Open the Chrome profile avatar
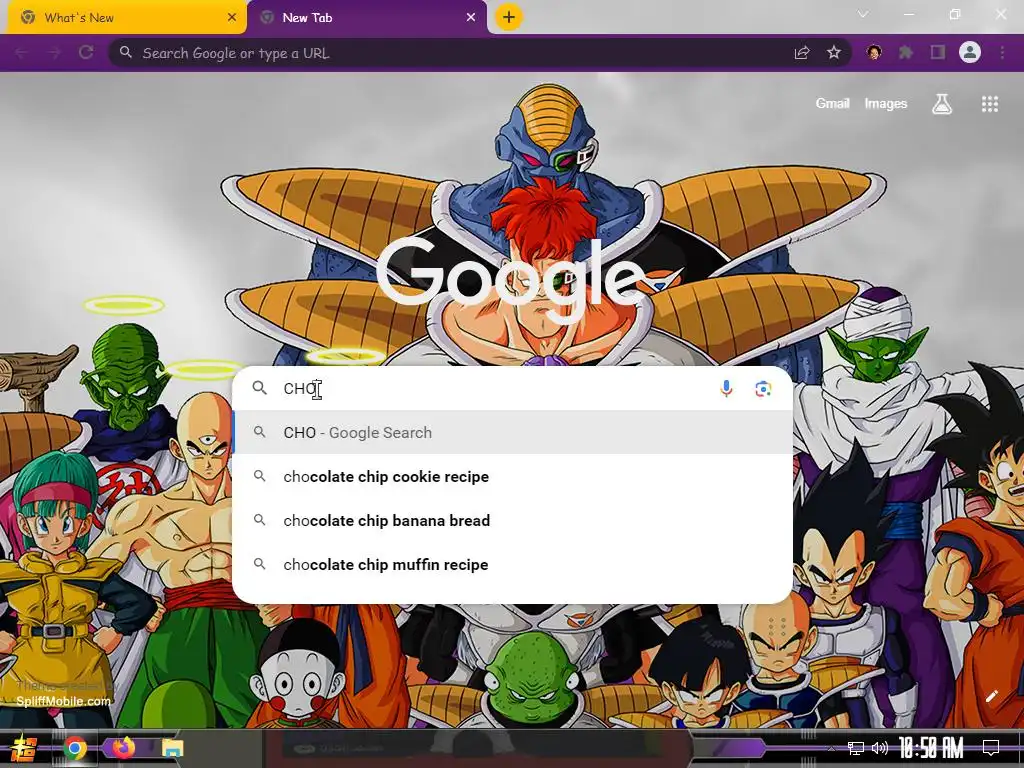 [970, 52]
